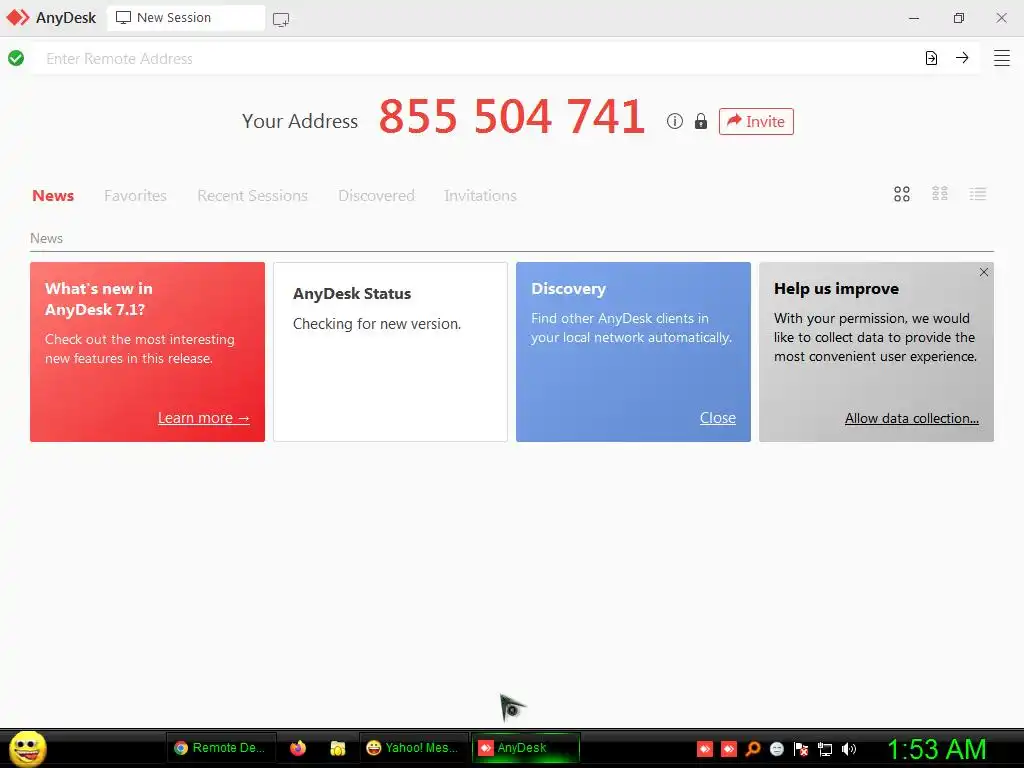Switch to large tiles view

coord(902,194)
